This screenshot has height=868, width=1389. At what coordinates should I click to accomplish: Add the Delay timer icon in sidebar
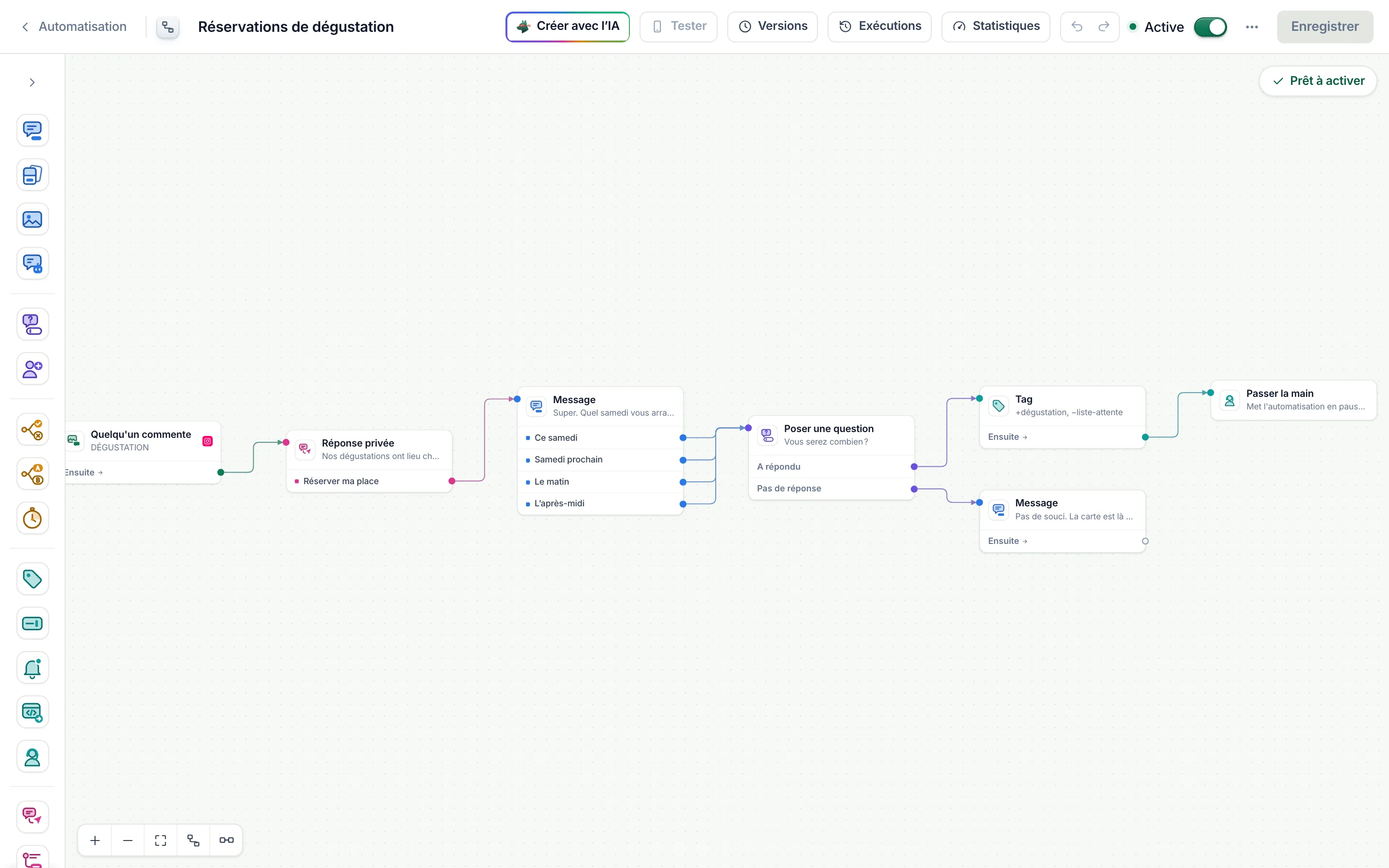(x=32, y=518)
